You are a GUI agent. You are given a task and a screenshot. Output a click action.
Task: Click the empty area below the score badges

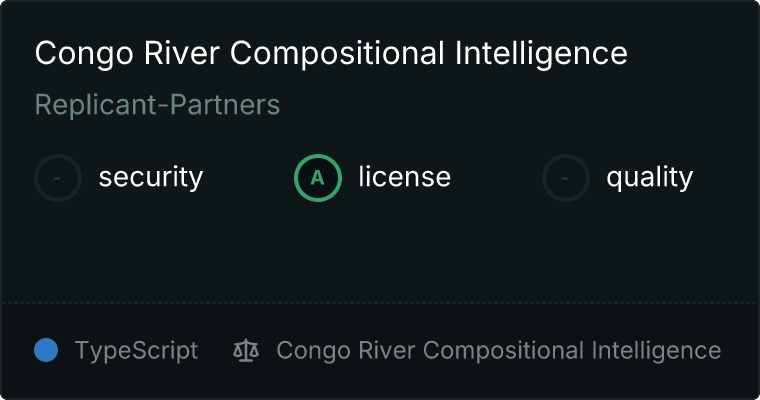coord(380,250)
